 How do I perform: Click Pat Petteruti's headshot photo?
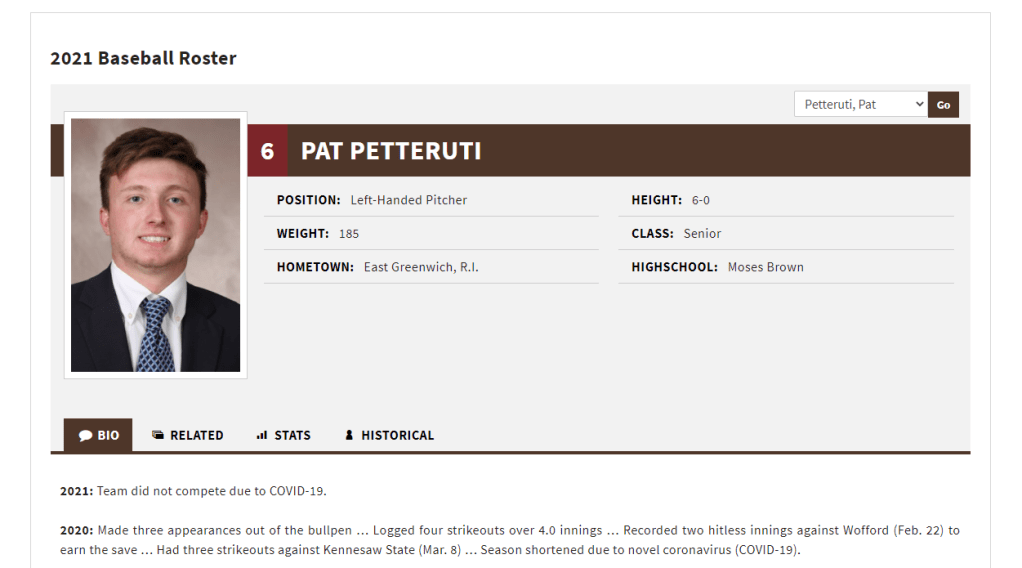point(155,245)
